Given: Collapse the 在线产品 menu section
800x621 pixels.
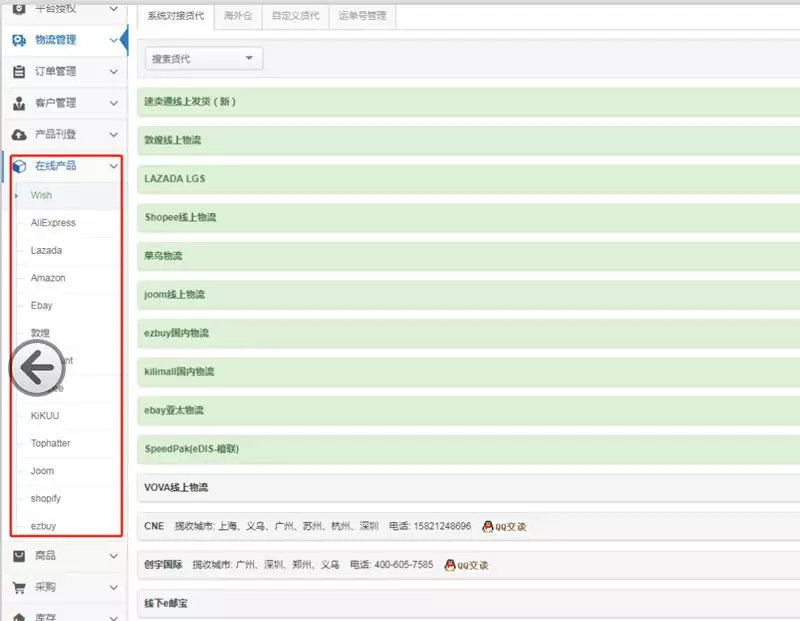Looking at the screenshot, I should [x=113, y=166].
